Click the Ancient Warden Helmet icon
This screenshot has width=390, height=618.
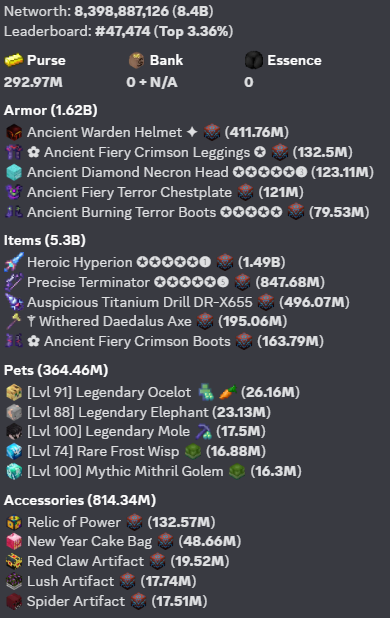click(x=14, y=132)
